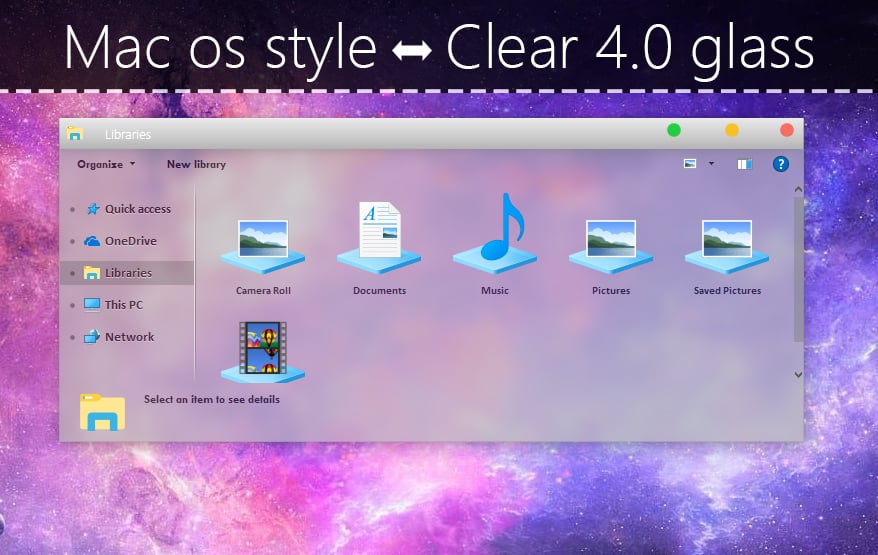The image size is (878, 555).
Task: Click the change view icon
Action: coord(690,164)
